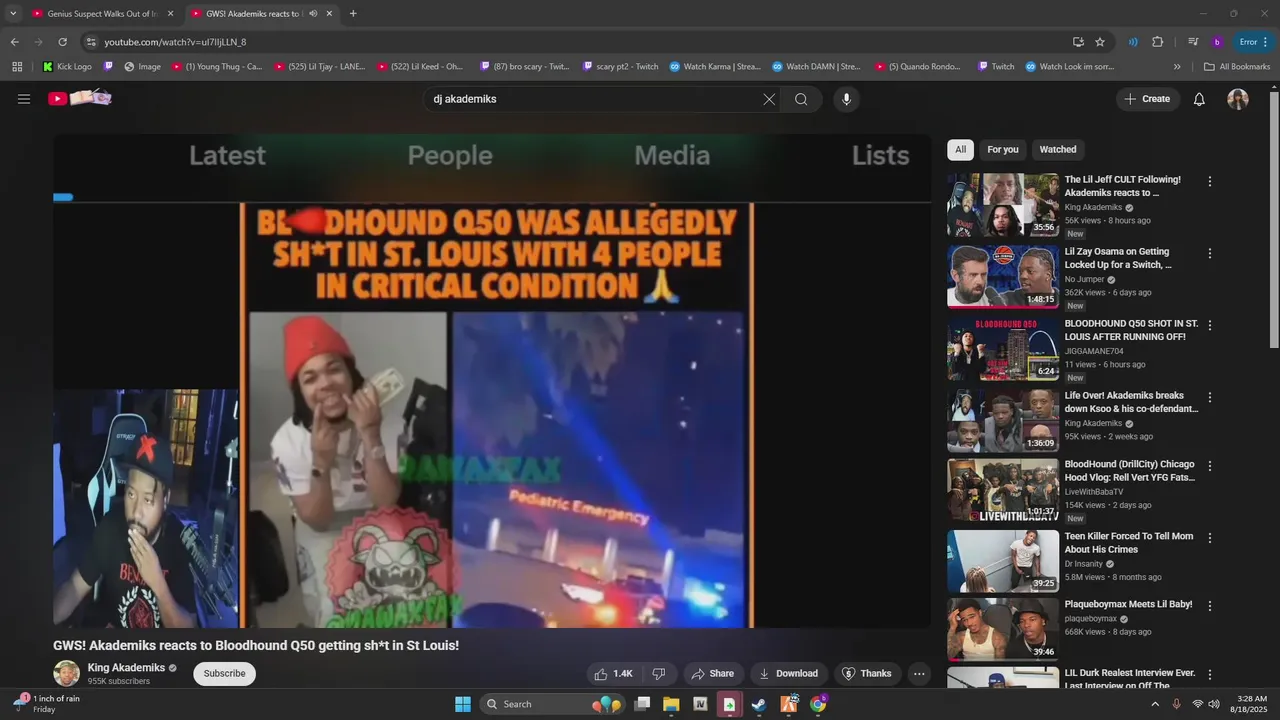The width and height of the screenshot is (1280, 720).
Task: Open options for BloodHound (DrillCity) Chicago video
Action: tap(1210, 466)
